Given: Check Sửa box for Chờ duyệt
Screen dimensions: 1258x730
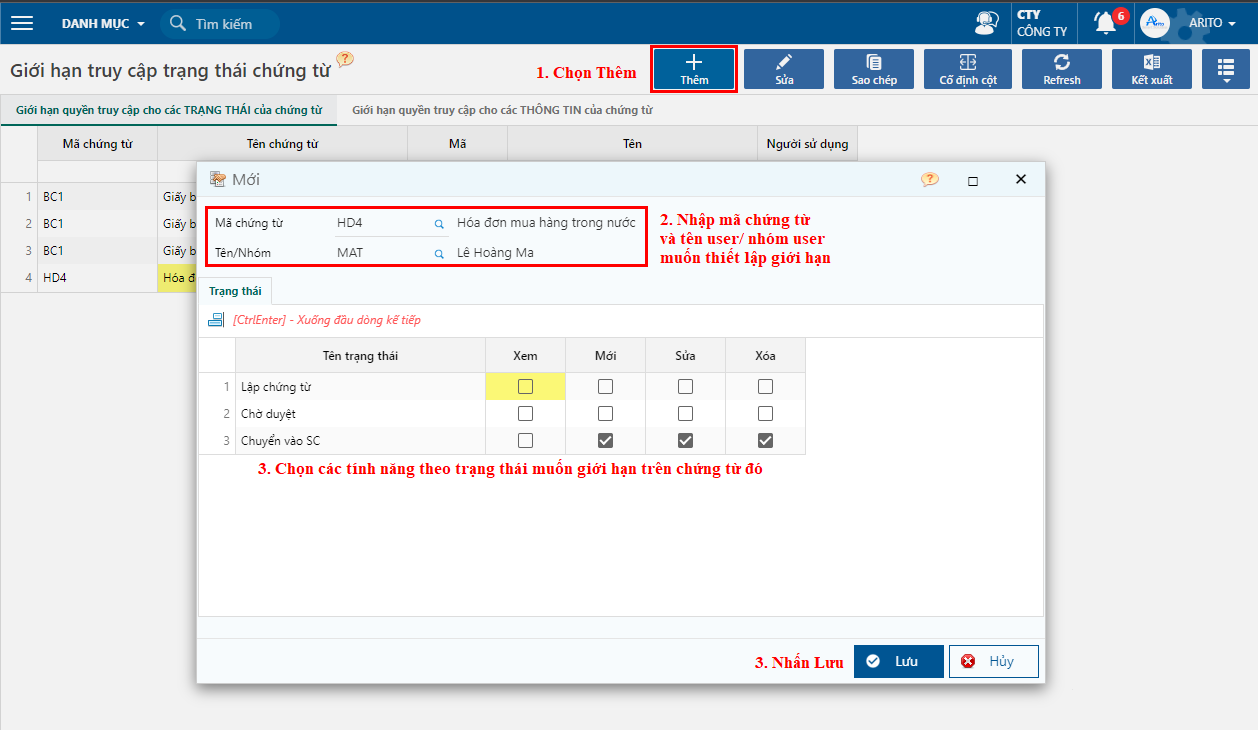Looking at the screenshot, I should coord(685,414).
